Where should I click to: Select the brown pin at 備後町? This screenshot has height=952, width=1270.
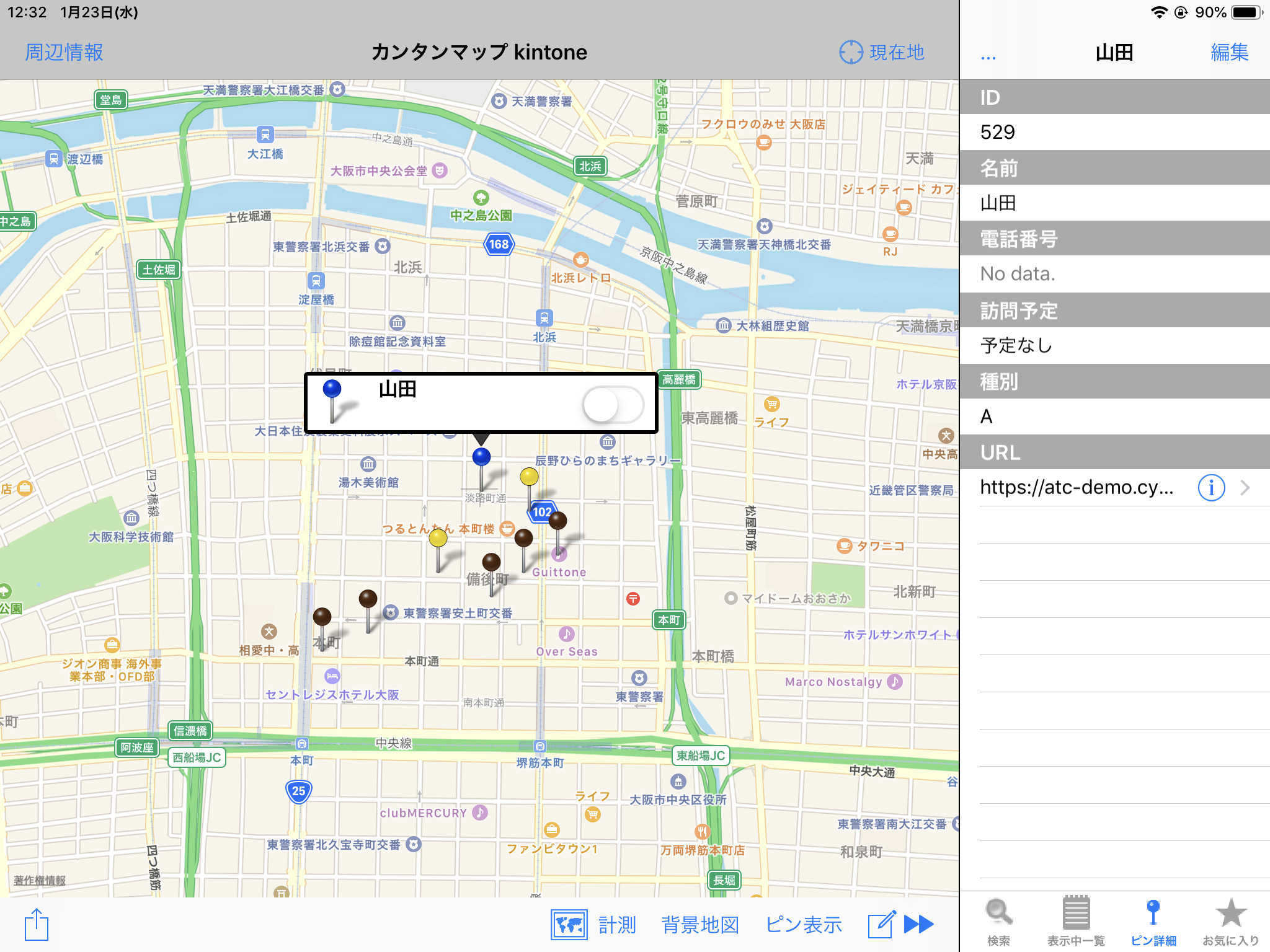[491, 562]
